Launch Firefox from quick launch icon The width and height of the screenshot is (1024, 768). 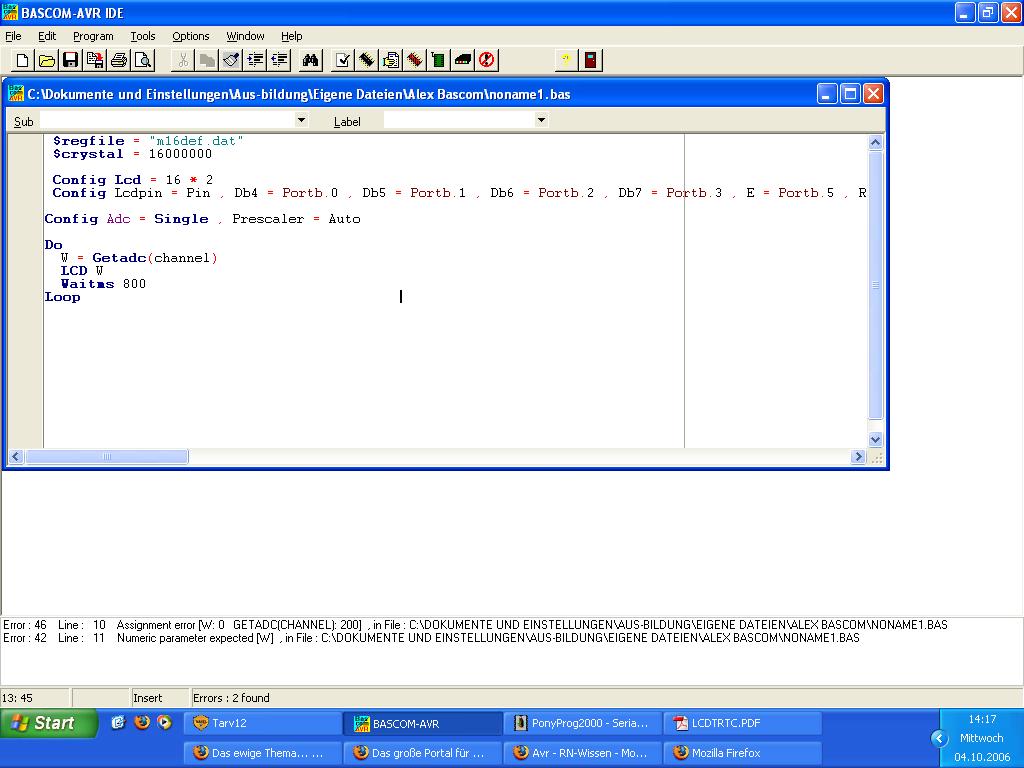(x=142, y=722)
